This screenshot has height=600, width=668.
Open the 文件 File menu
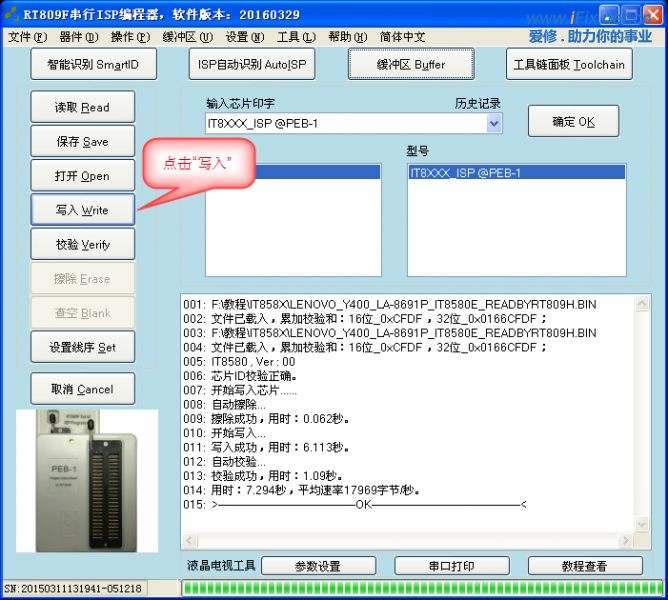[27, 37]
